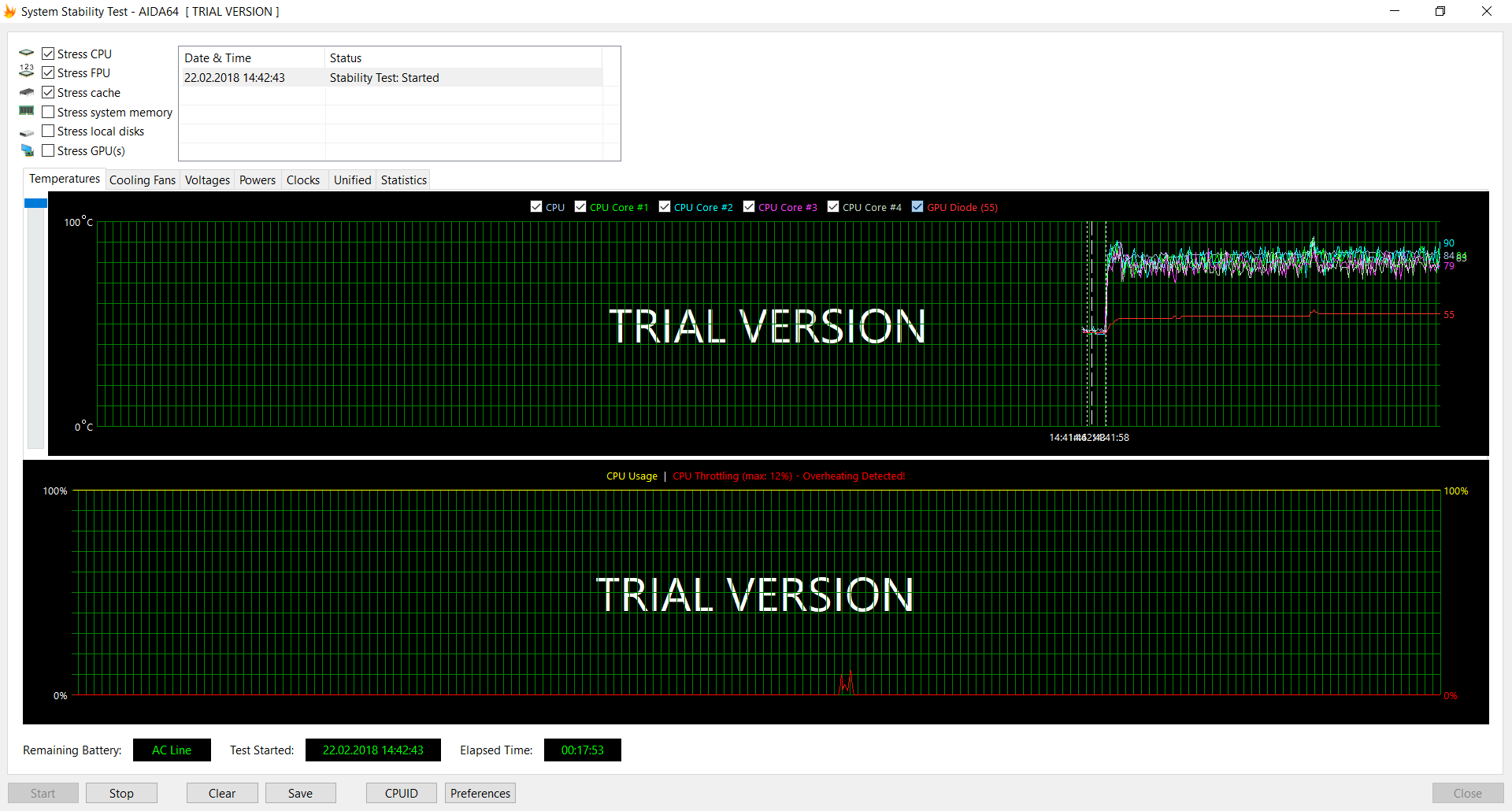Click the cache chip icon beside Stress cache
Viewport: 1512px width, 811px height.
pos(27,92)
